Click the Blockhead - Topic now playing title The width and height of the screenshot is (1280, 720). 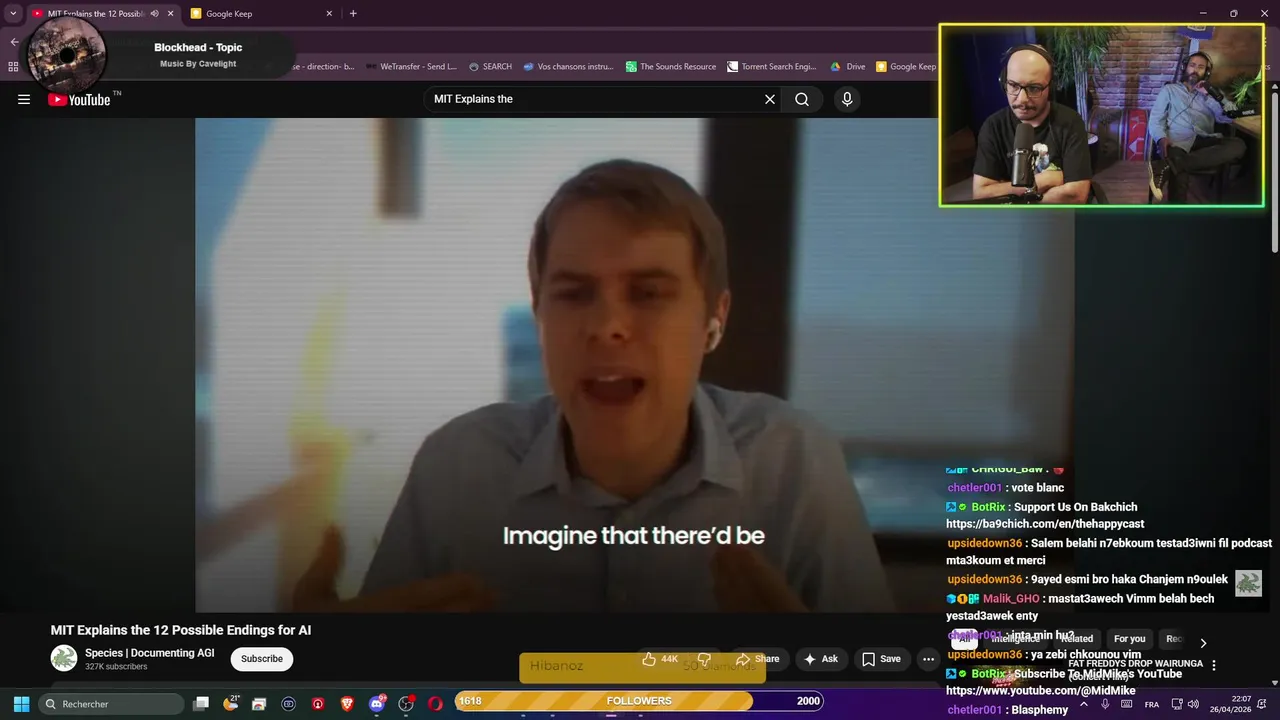198,47
